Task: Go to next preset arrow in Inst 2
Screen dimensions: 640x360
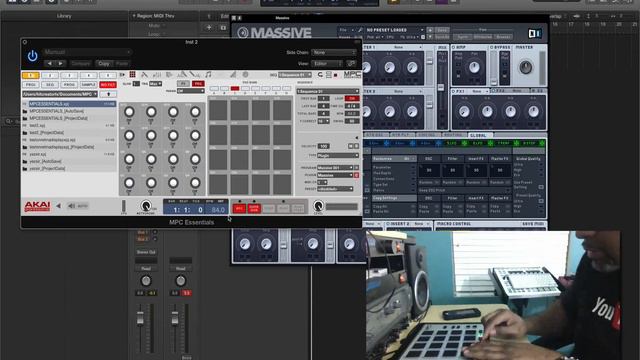Action: click(x=60, y=63)
